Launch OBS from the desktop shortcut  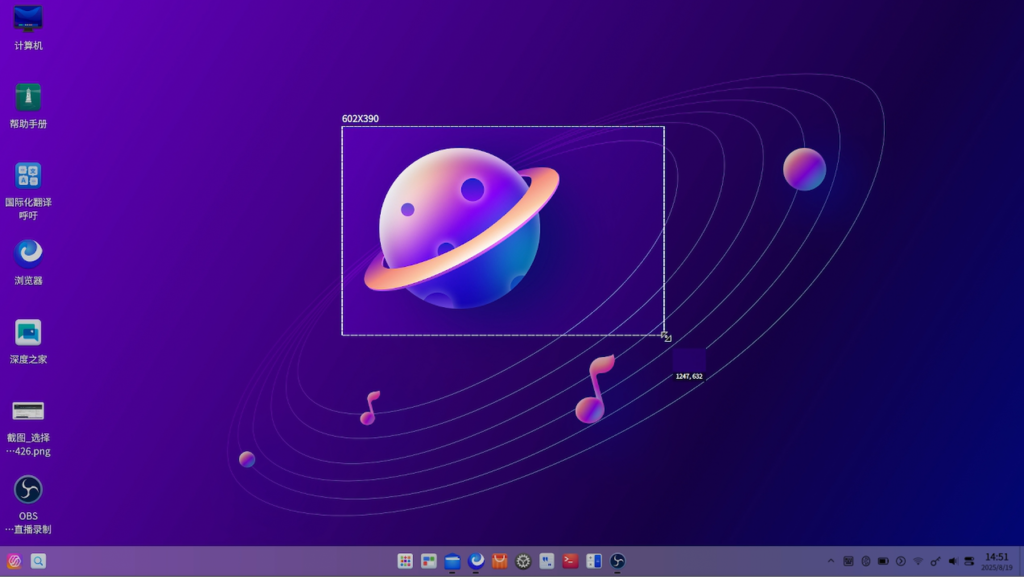point(28,489)
